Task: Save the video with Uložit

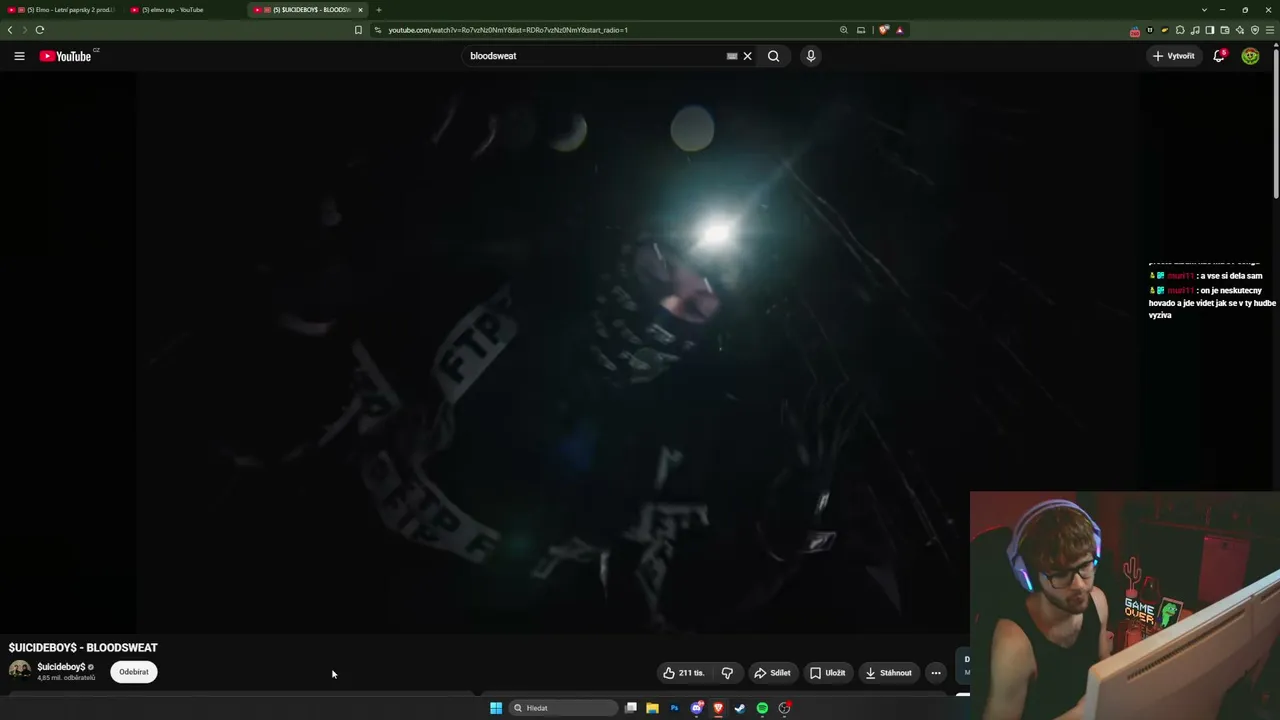Action: click(x=828, y=673)
